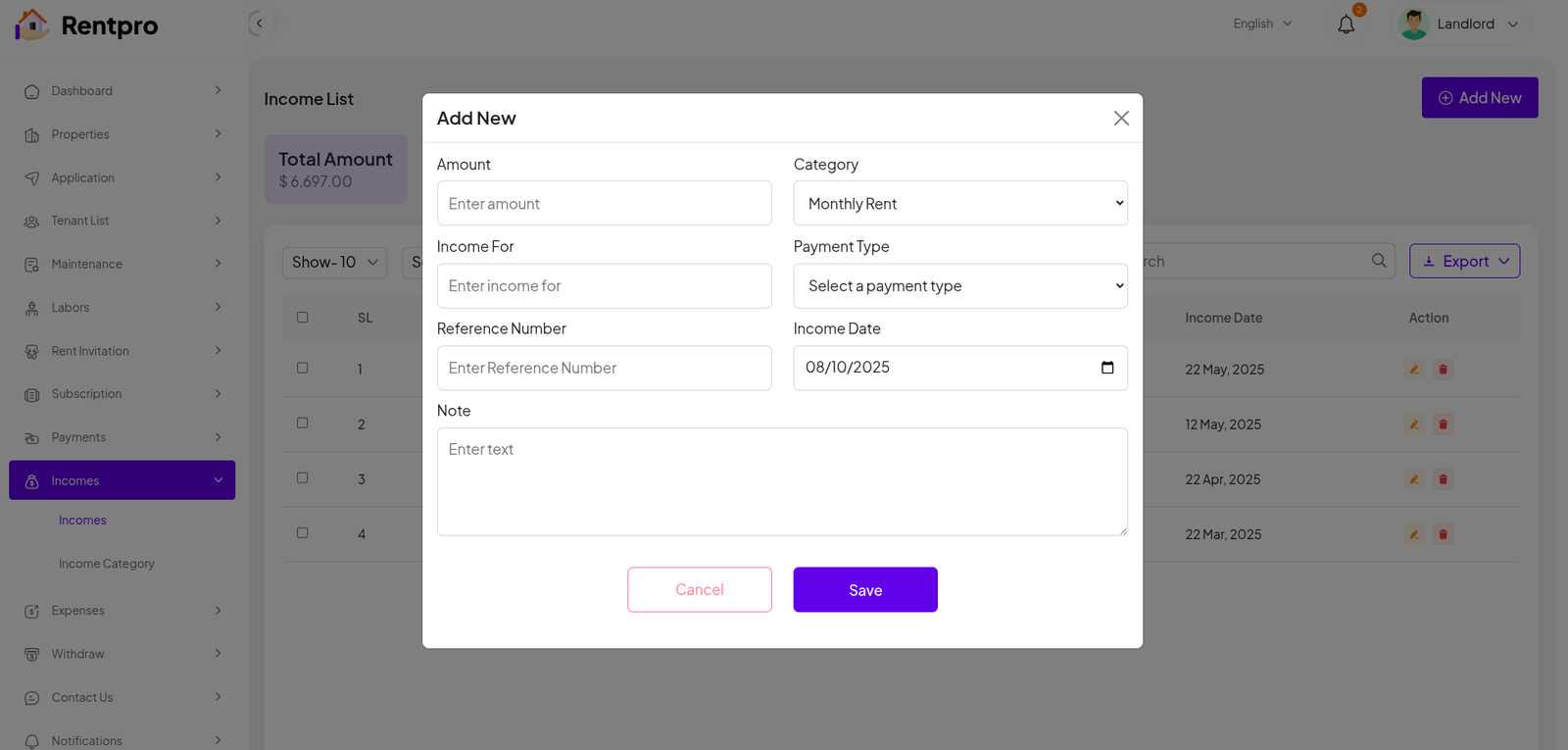Click the notification bell icon
This screenshot has width=1568, height=750.
(1346, 25)
